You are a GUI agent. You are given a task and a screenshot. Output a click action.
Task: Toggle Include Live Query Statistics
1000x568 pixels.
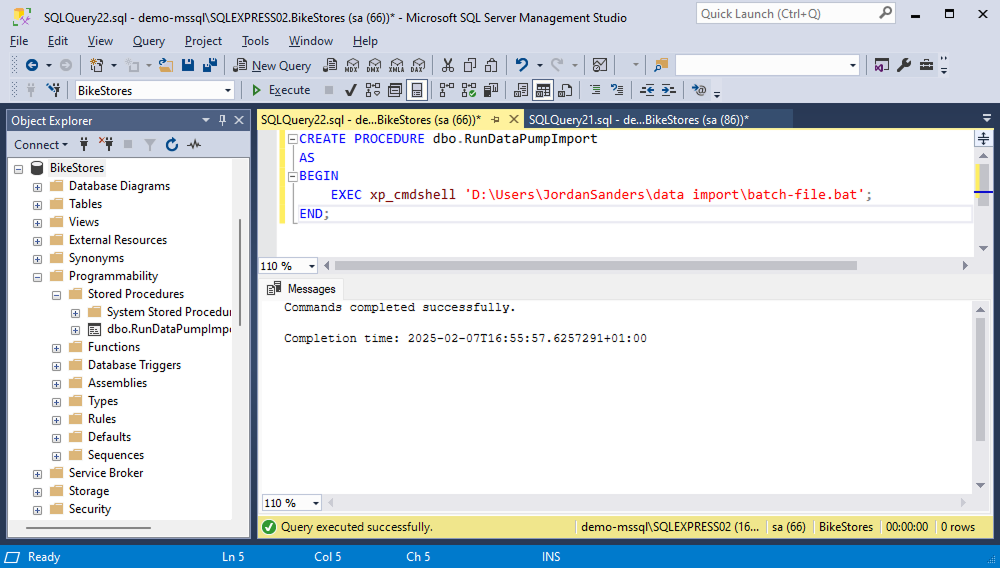pos(469,91)
